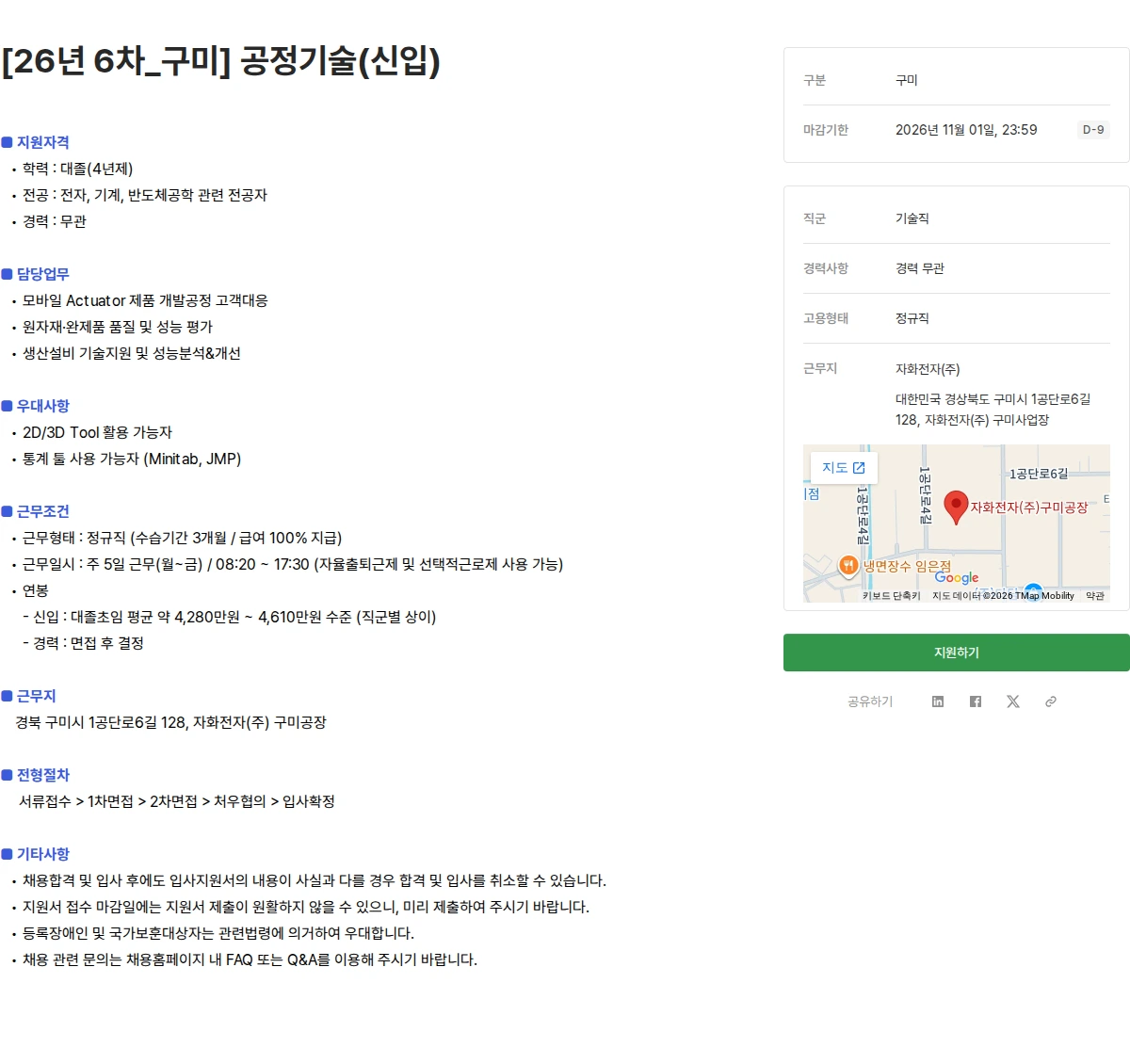Click the 경력 : 무관 line
Viewport: 1130px width, 1064px height.
(x=55, y=221)
